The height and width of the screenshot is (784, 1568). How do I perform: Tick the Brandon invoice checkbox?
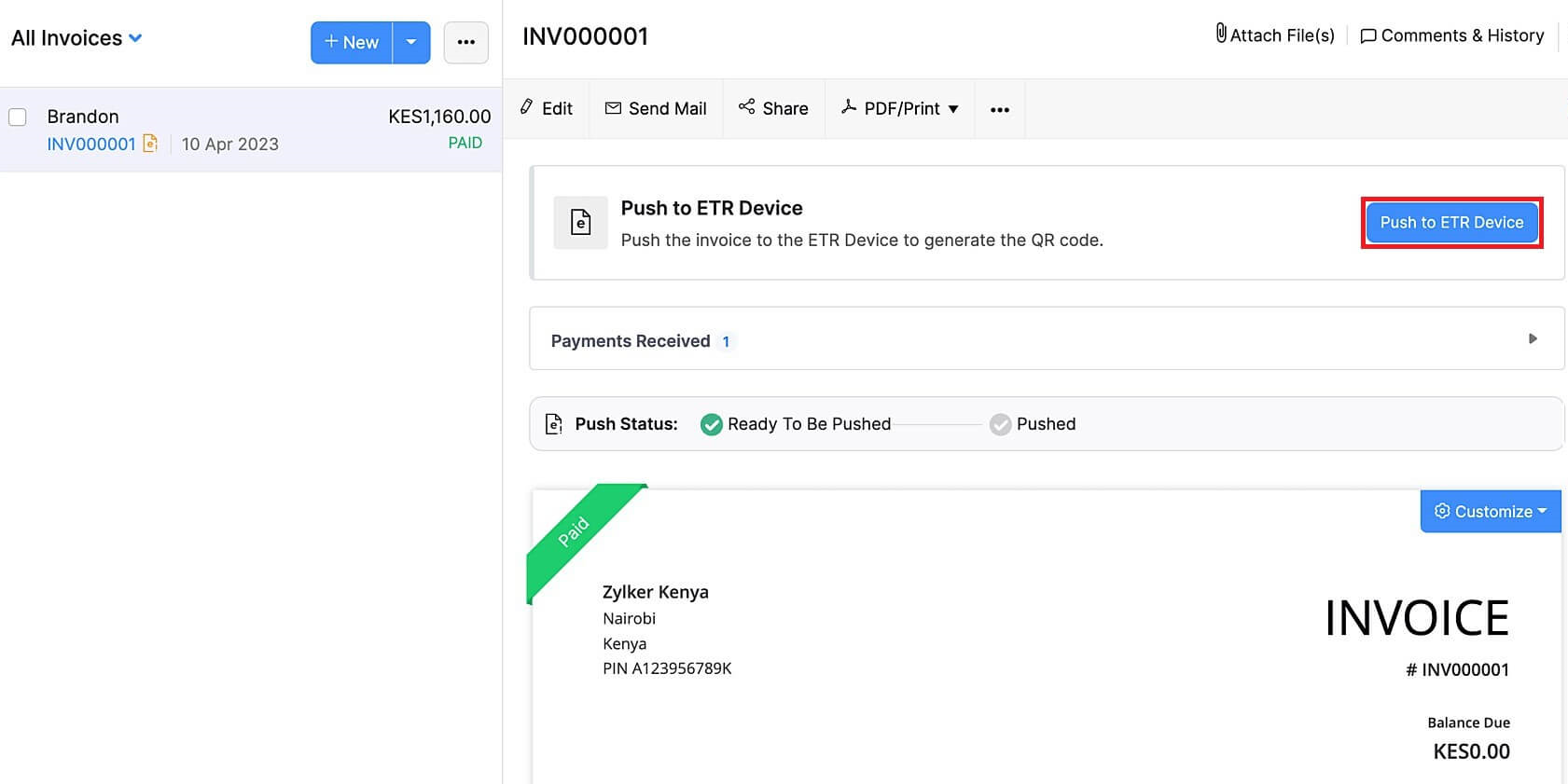(18, 117)
